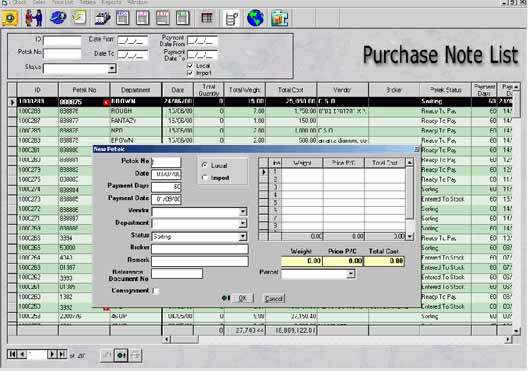
Task: Expand the Vendor dropdown in dialog
Action: [x=242, y=211]
